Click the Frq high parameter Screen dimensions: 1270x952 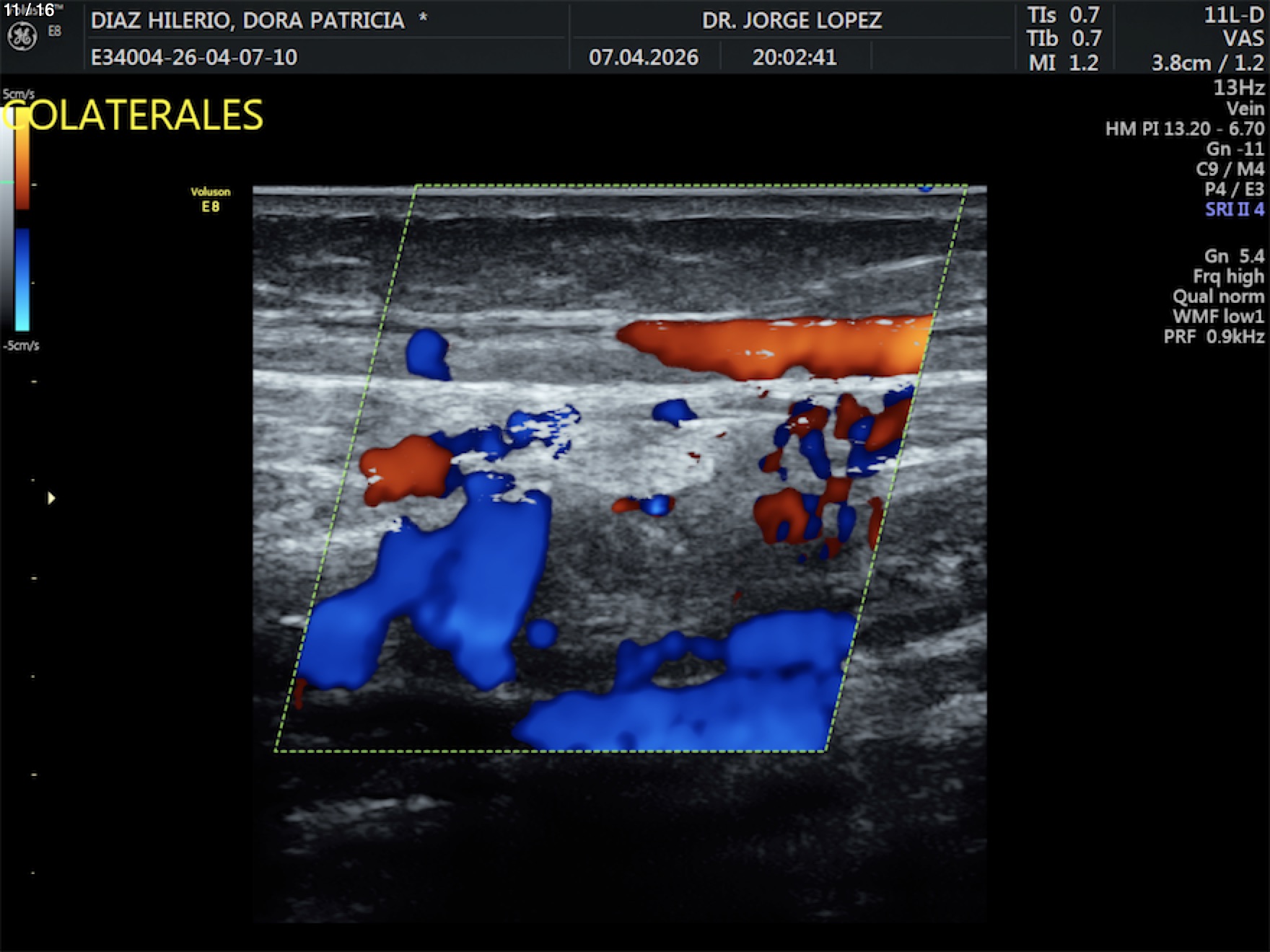[x=1227, y=276]
